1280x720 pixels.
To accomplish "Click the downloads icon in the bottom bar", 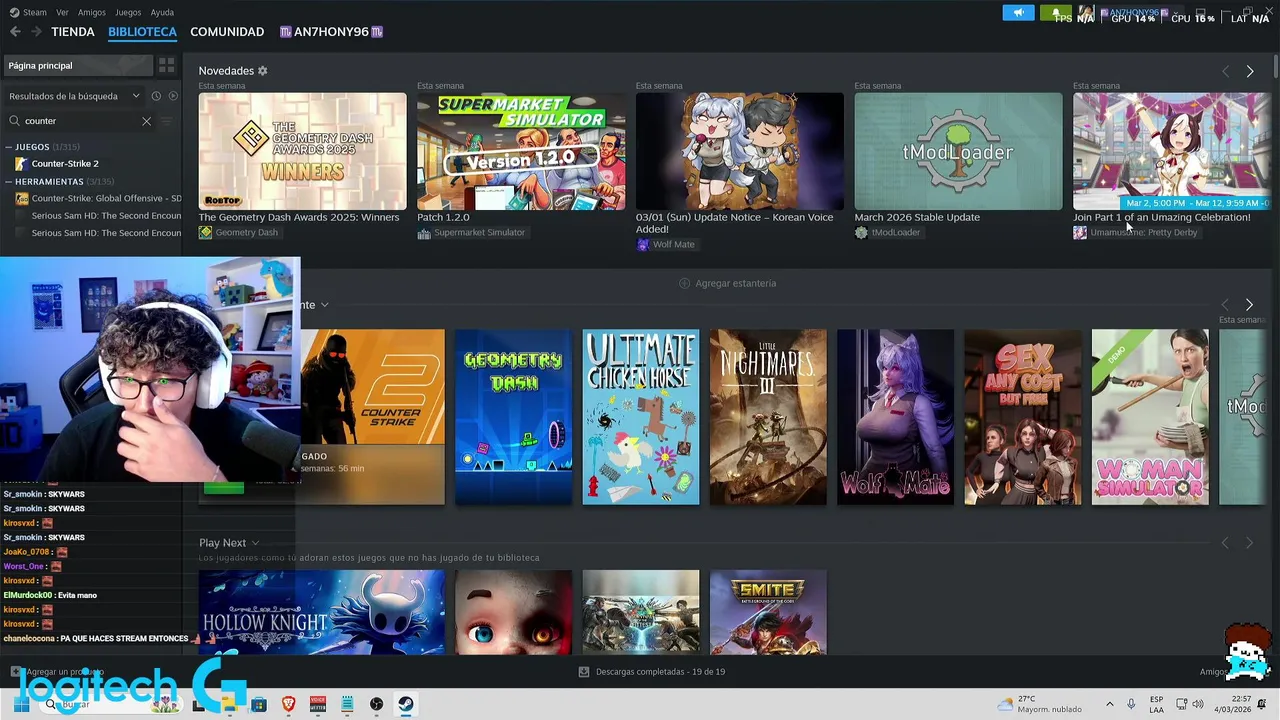I will pyautogui.click(x=584, y=672).
